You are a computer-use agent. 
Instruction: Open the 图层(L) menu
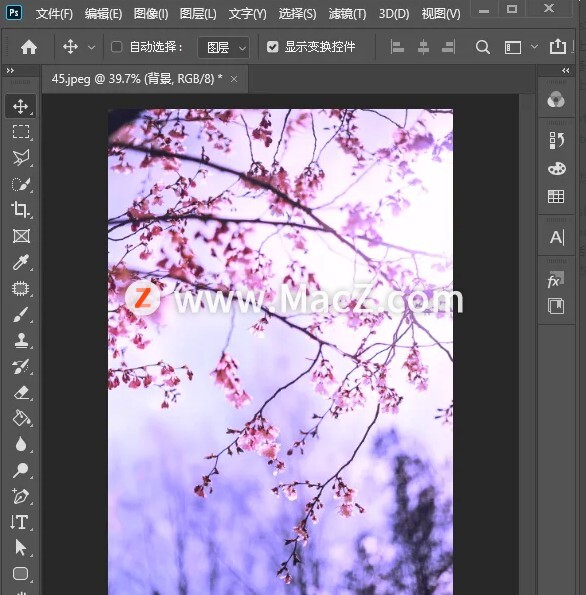pos(198,14)
